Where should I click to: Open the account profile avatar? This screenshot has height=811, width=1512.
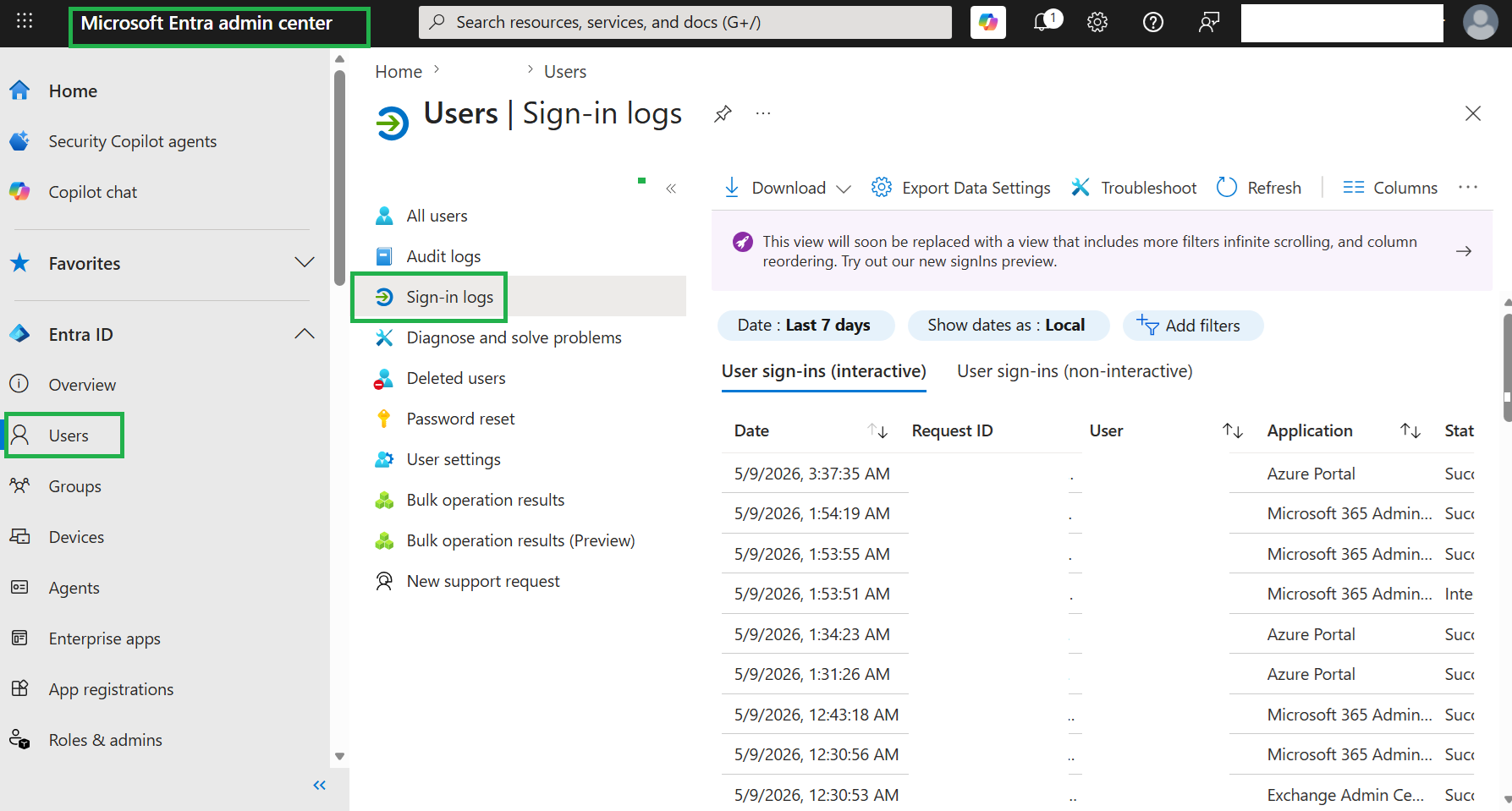[x=1480, y=23]
